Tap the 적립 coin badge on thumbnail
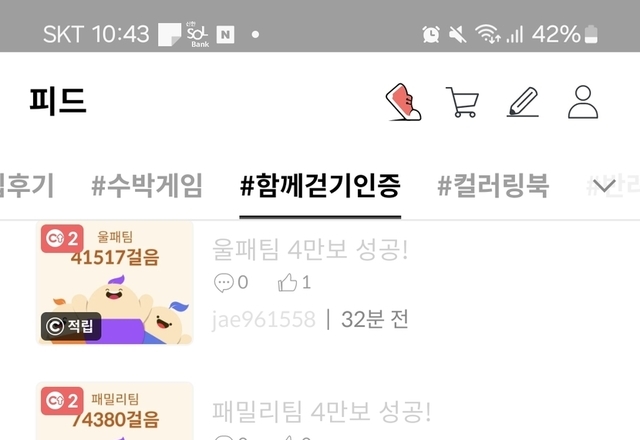 coord(71,326)
